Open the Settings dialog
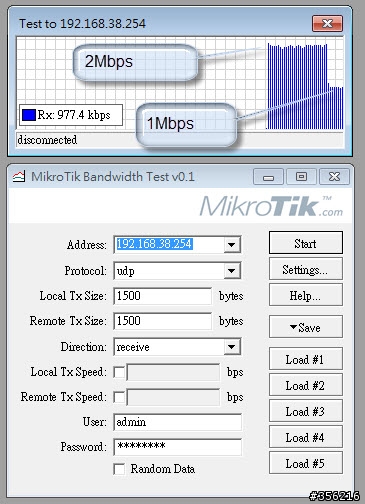Screen dimensions: 365x504 306,269
